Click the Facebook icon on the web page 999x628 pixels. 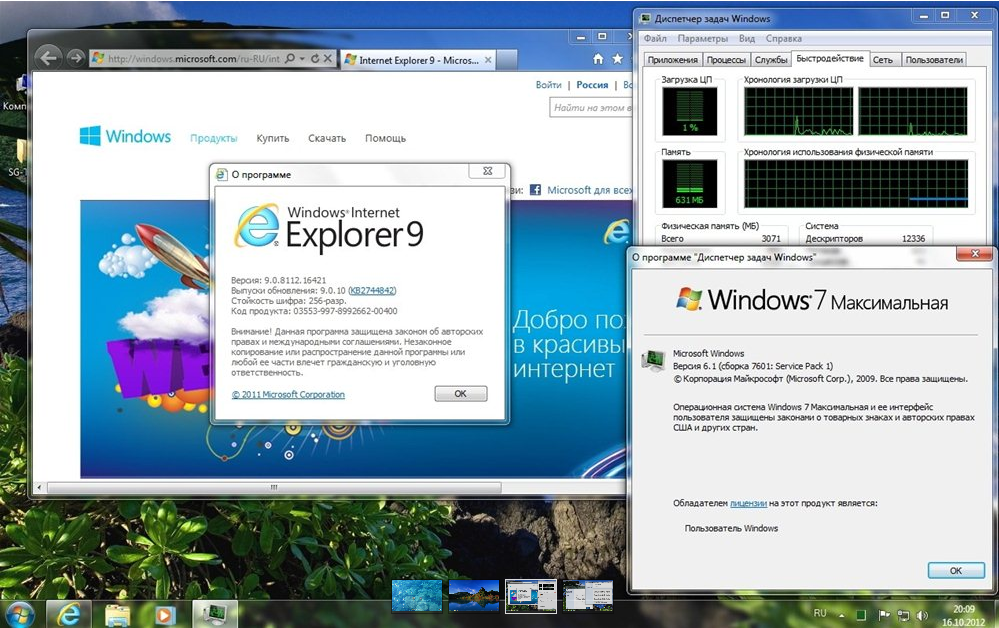(535, 190)
